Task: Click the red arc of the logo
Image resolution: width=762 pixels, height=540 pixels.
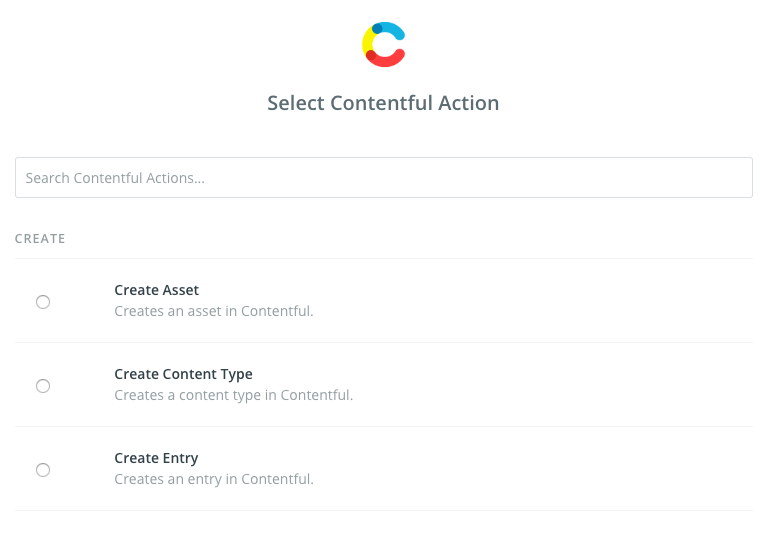Action: [x=386, y=62]
